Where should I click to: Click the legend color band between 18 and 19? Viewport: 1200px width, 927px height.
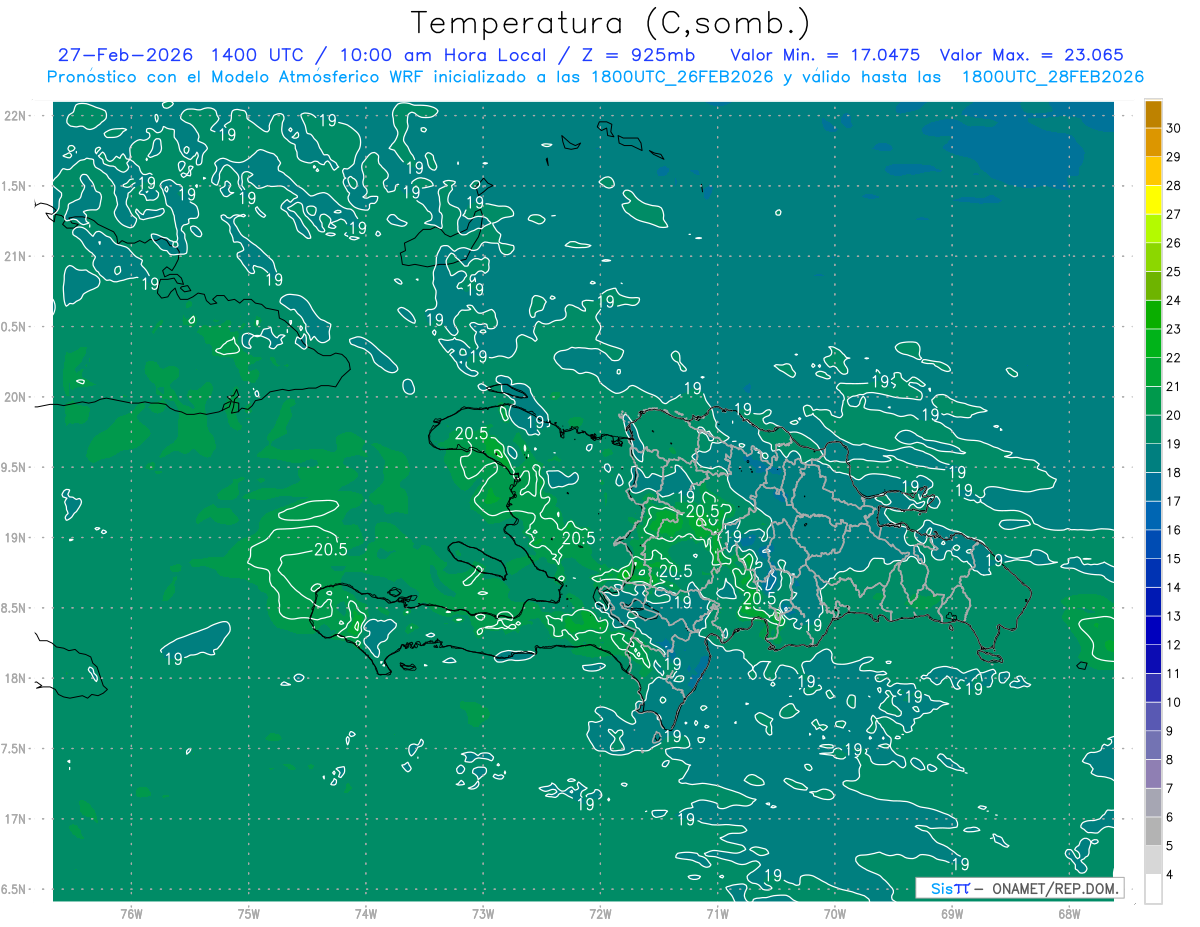pos(1153,459)
